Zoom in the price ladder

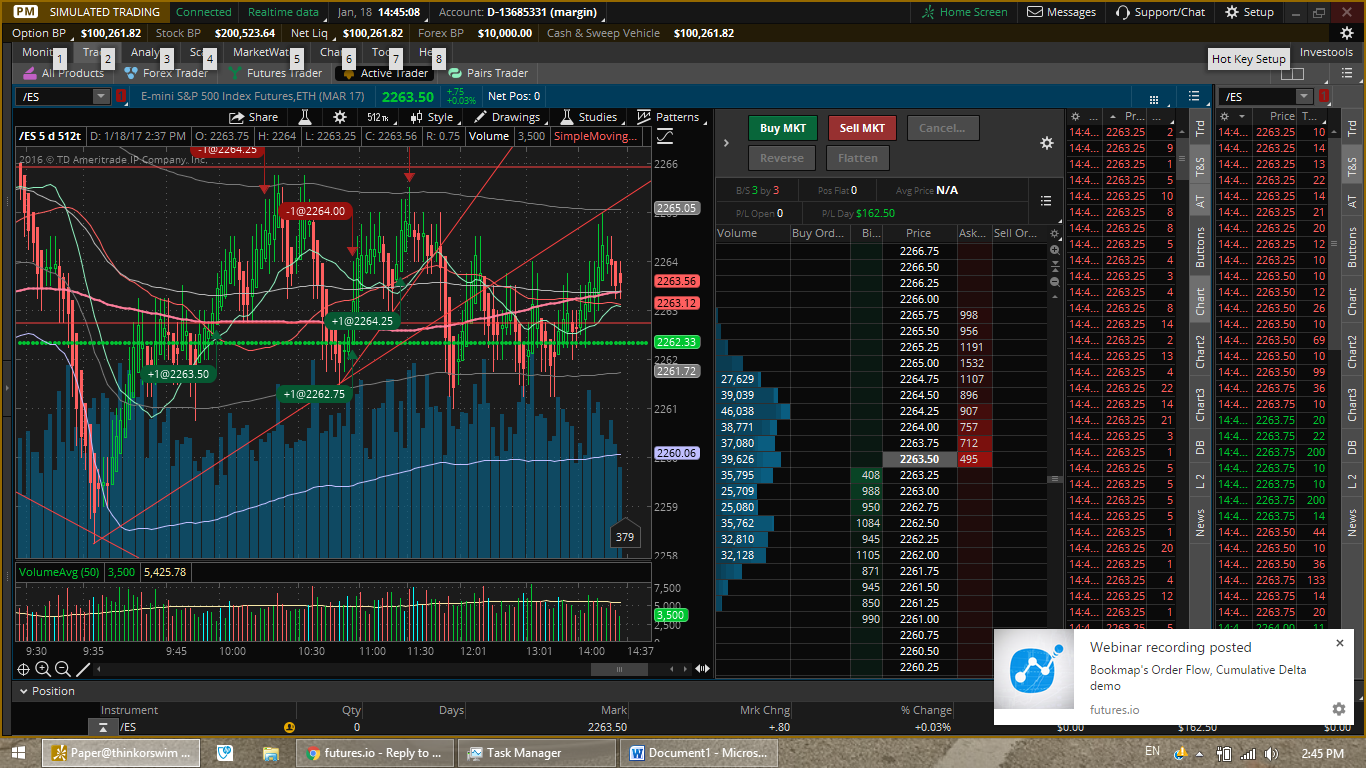point(1054,250)
